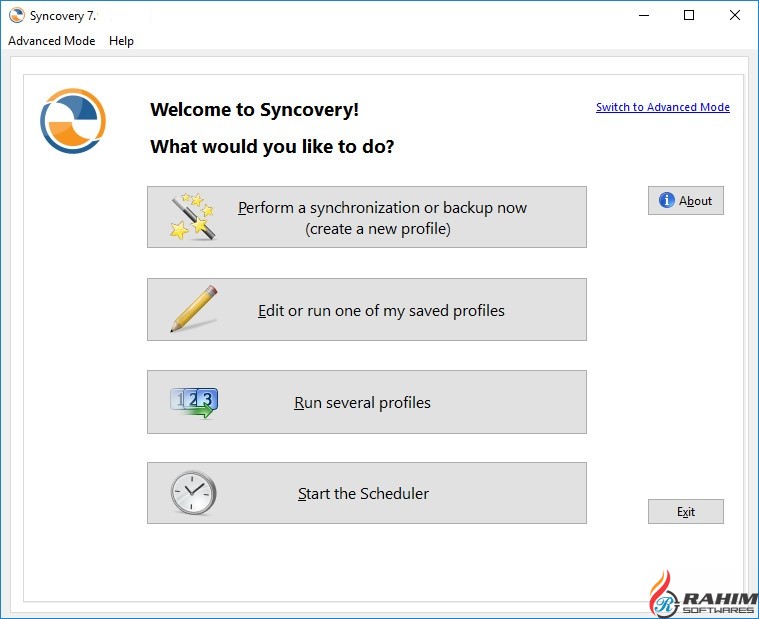Click the Syncovery logo in the welcome panel

(73, 121)
